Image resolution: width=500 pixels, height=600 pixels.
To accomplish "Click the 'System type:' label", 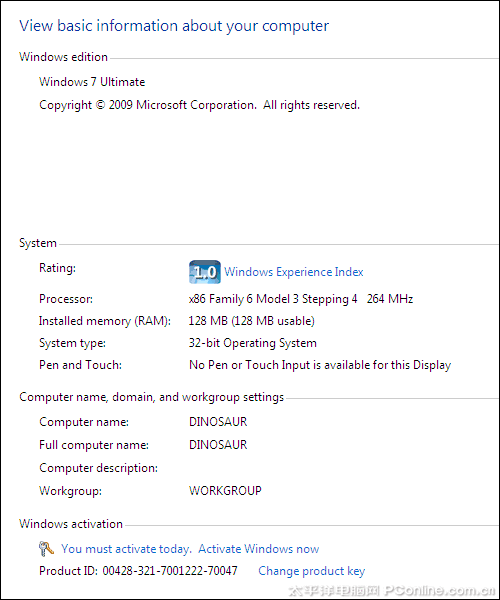I will pyautogui.click(x=72, y=343).
